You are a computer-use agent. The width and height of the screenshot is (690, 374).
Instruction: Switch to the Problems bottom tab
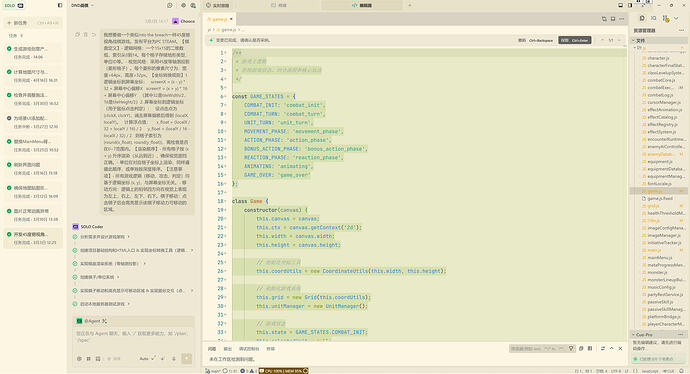(x=212, y=348)
